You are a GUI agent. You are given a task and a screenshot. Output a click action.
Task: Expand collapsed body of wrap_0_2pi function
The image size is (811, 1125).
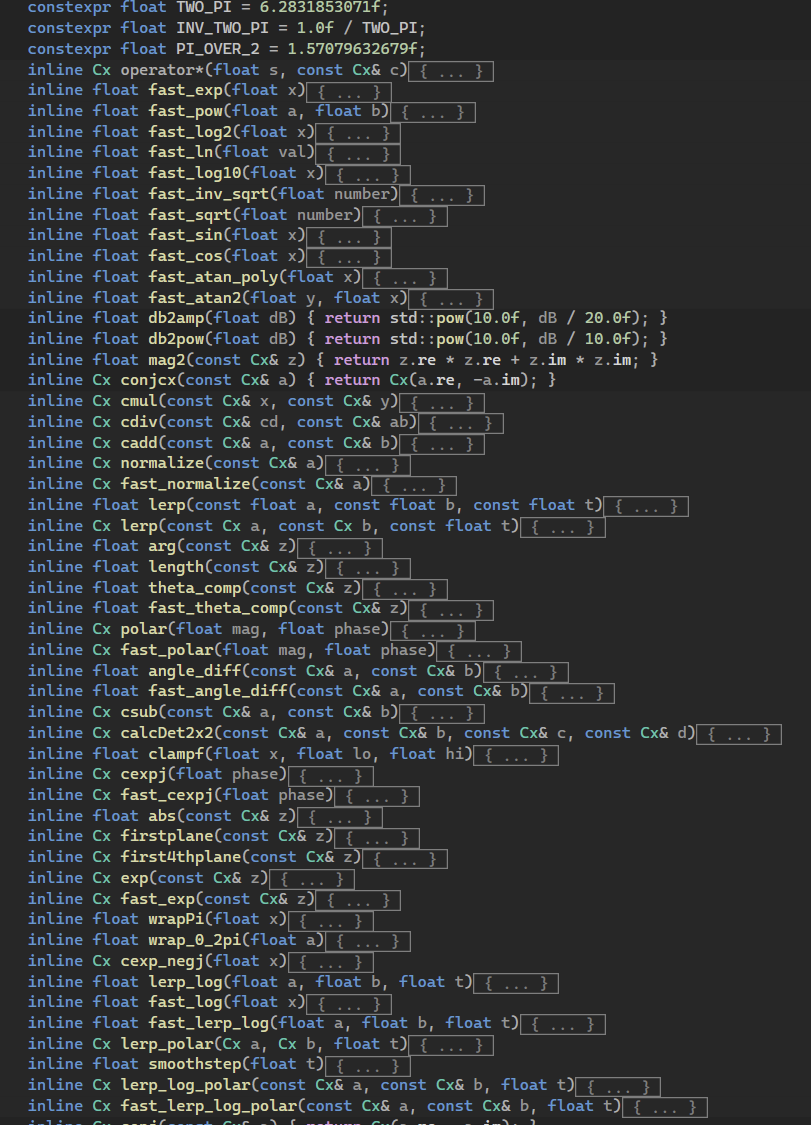[367, 941]
